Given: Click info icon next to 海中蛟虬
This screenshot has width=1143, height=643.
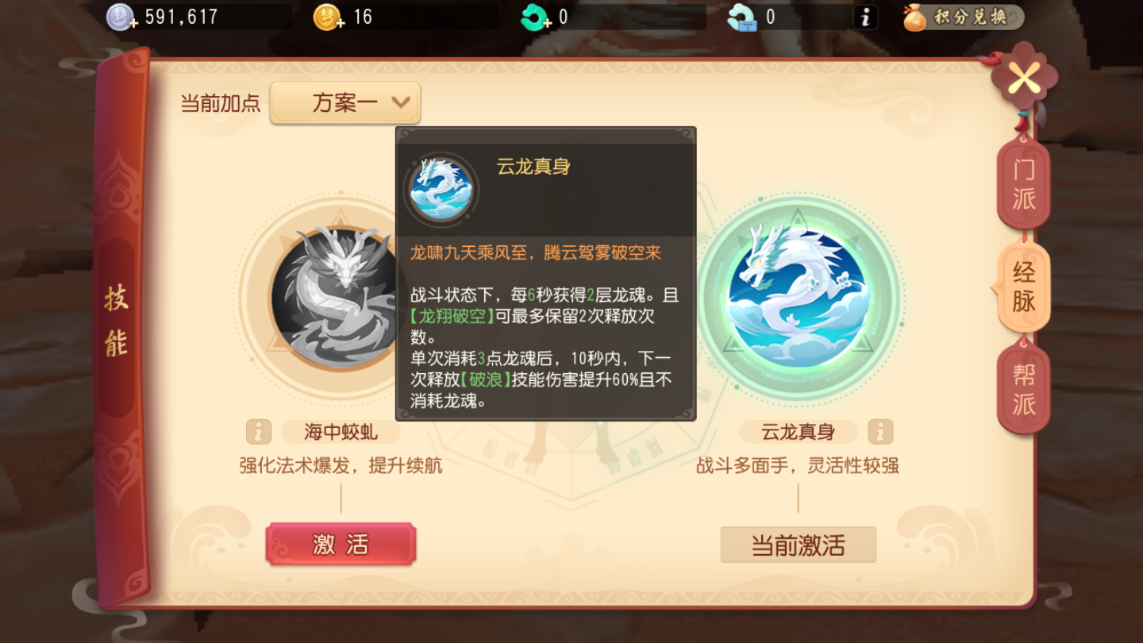Looking at the screenshot, I should (x=259, y=432).
